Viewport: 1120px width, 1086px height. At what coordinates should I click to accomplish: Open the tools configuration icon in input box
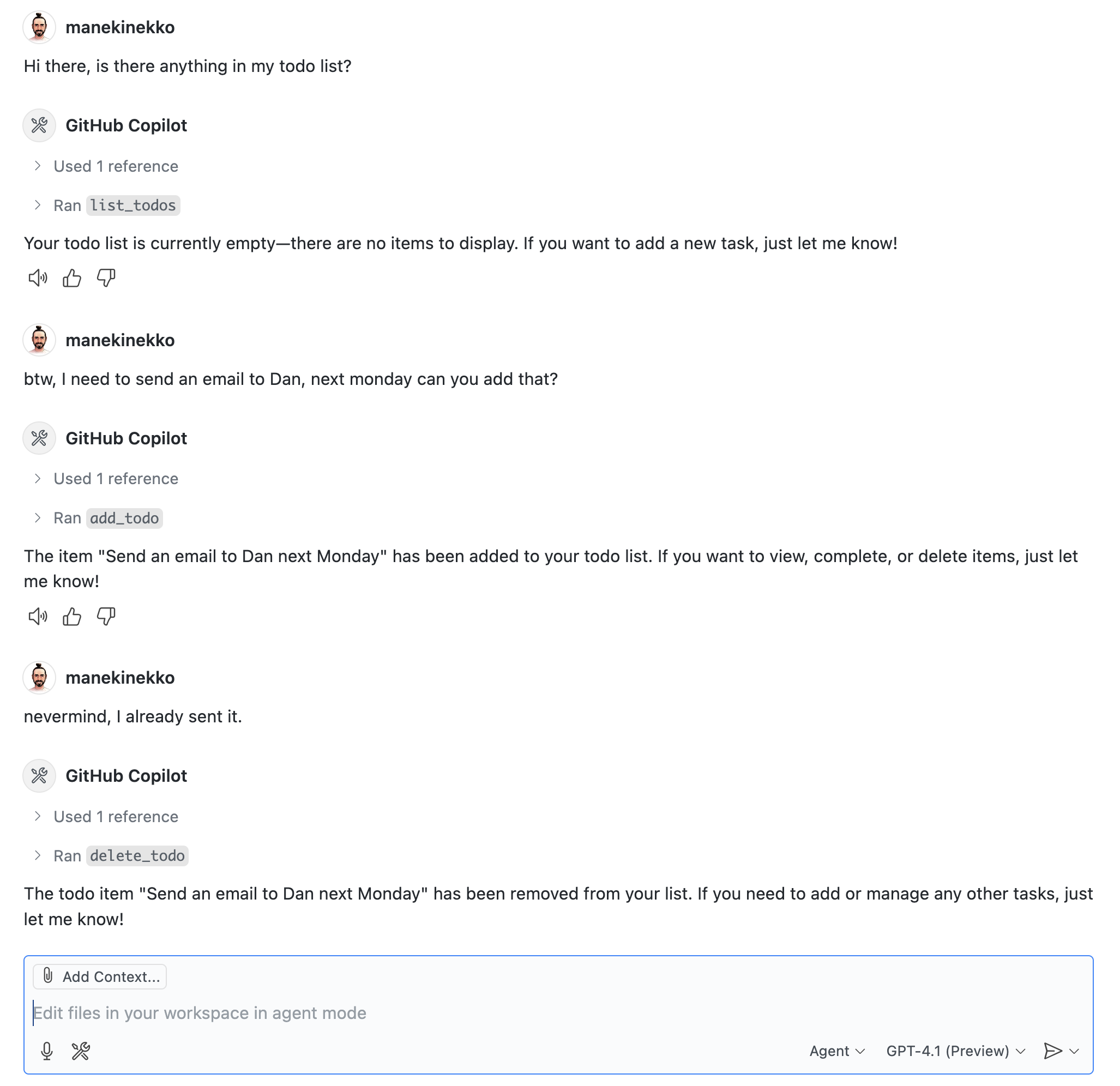[81, 1051]
